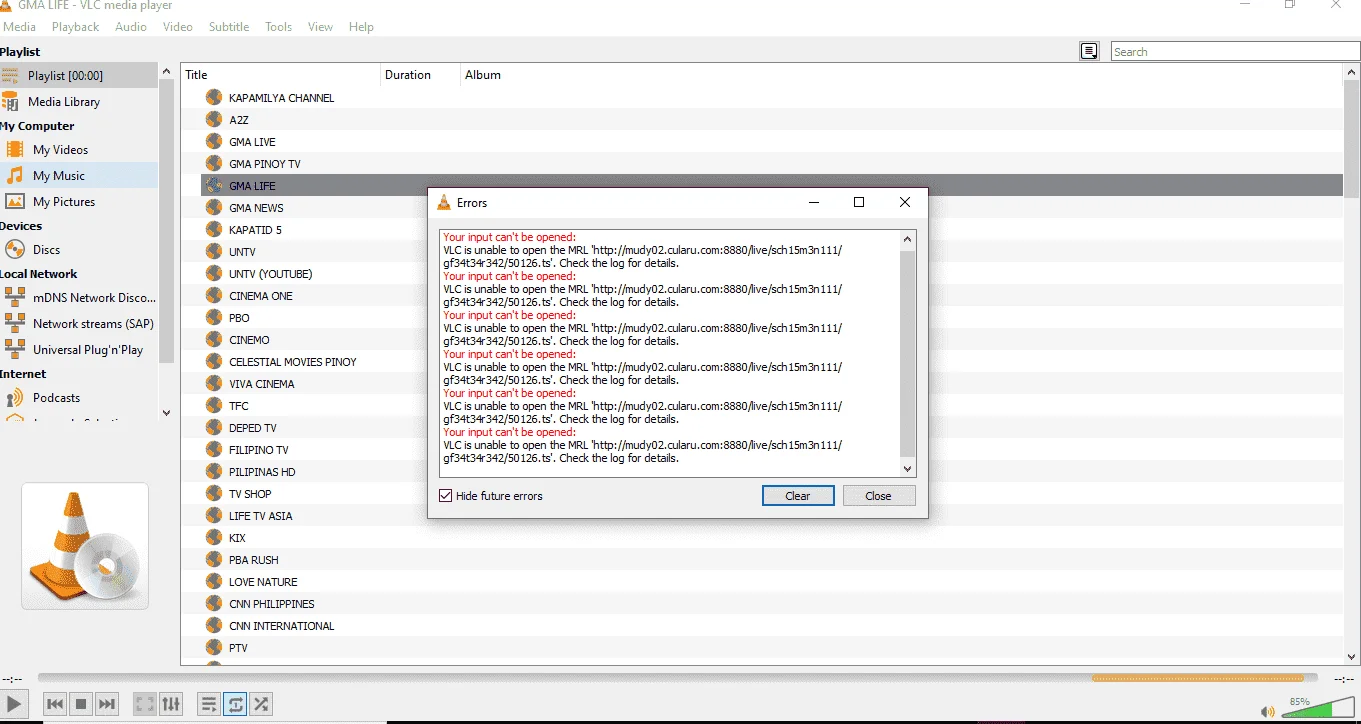Adjust the volume slider at 85%
The image size is (1361, 724).
coord(1318,708)
